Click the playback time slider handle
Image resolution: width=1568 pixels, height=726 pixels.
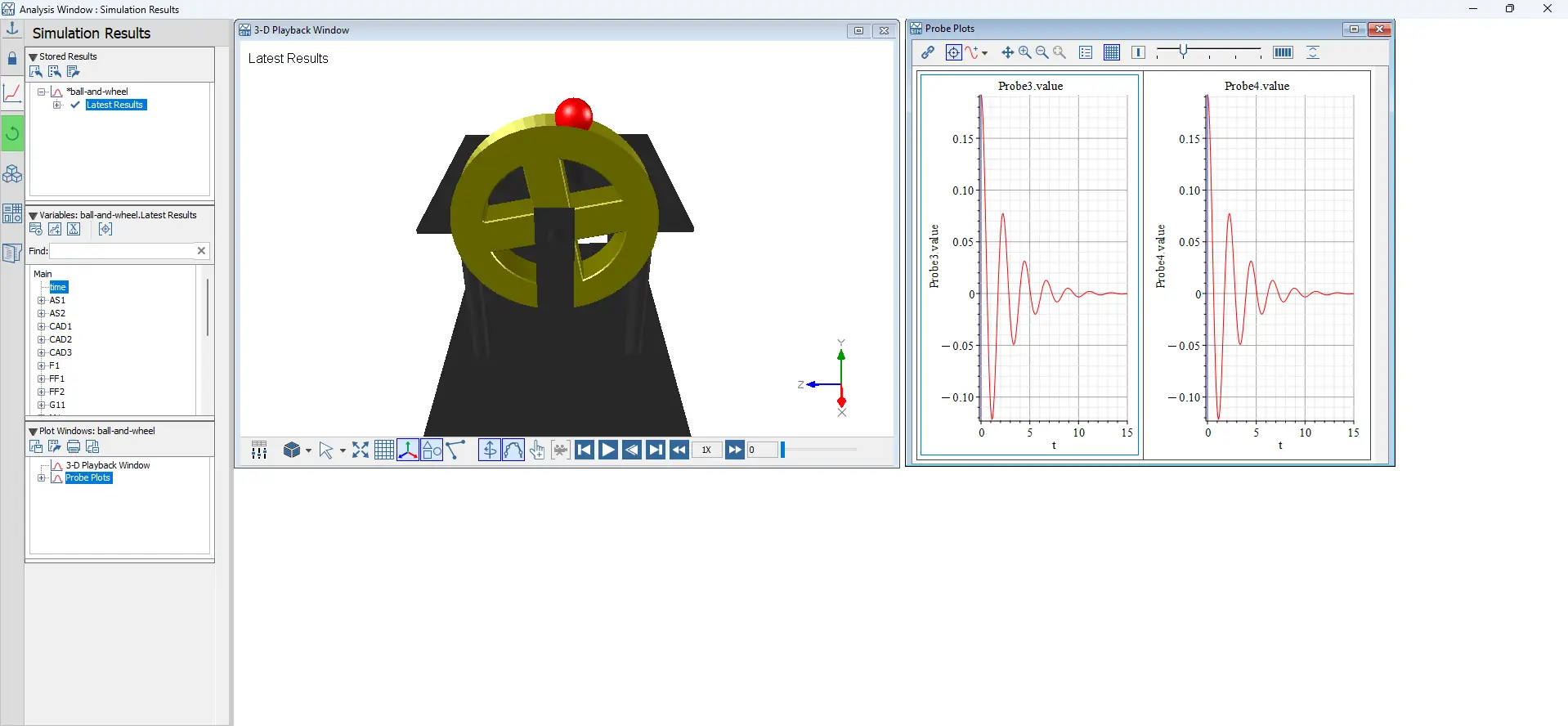coord(782,450)
